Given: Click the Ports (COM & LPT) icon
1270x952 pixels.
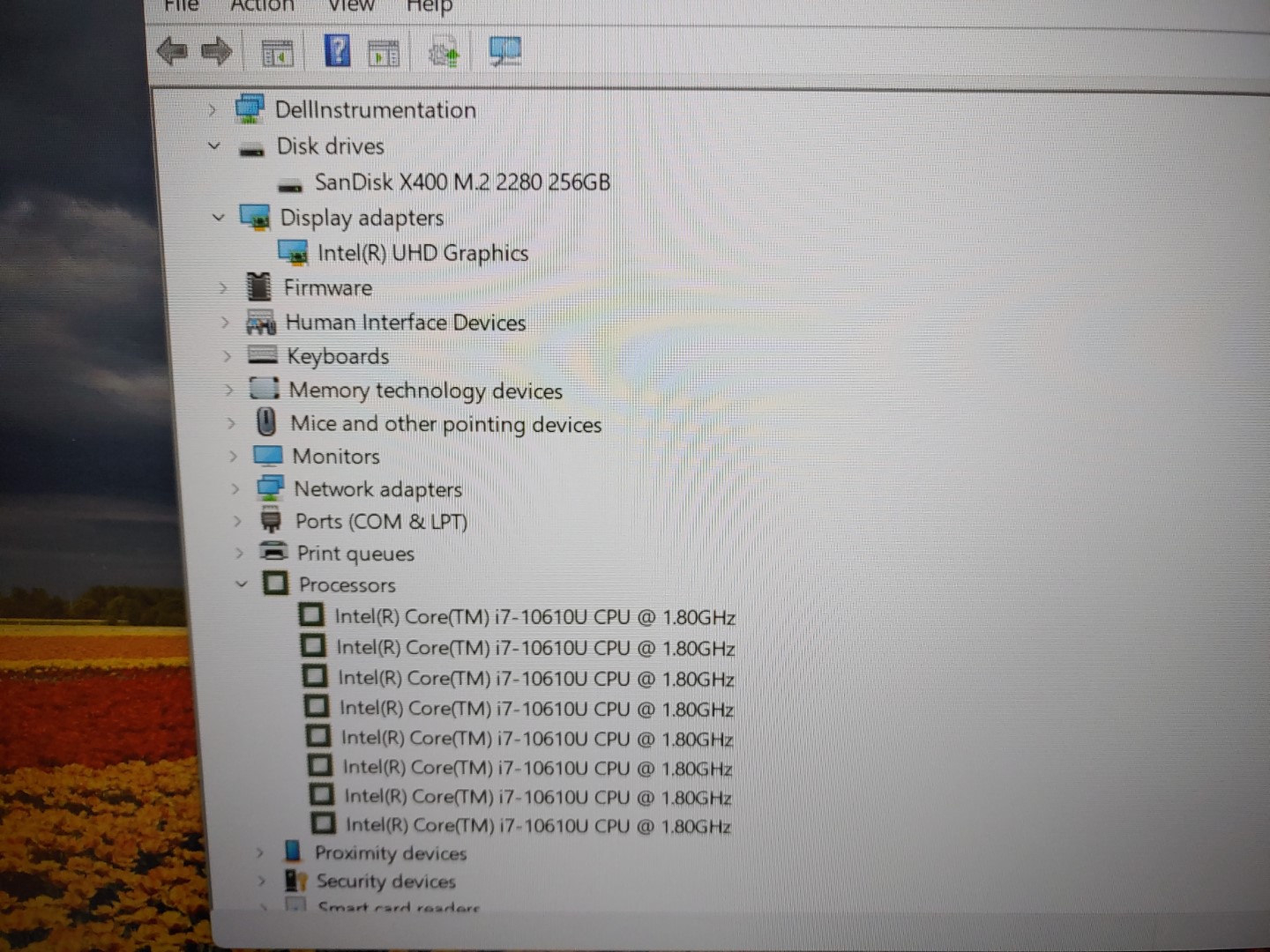Looking at the screenshot, I should [271, 520].
